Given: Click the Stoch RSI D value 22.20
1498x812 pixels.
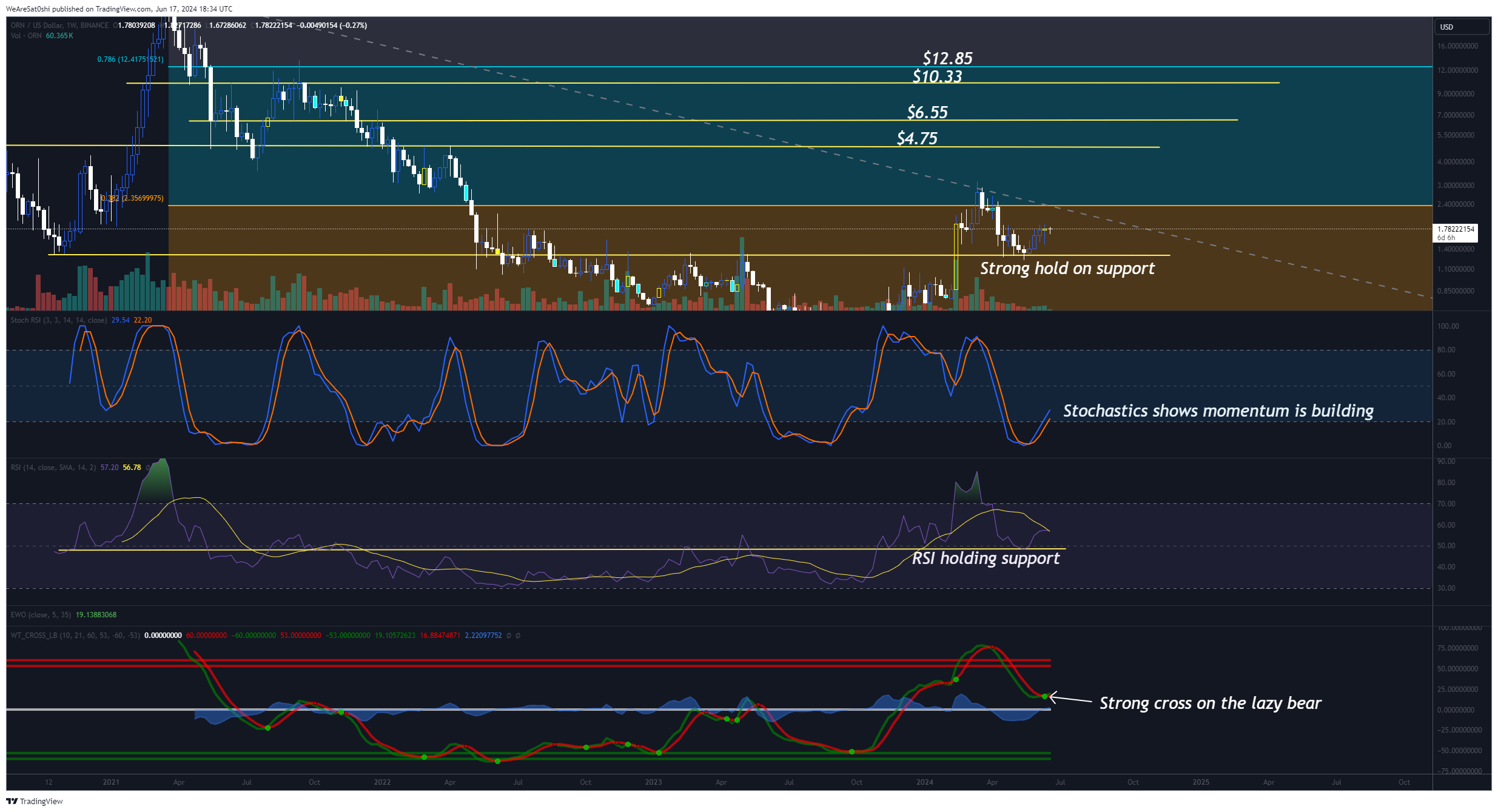Looking at the screenshot, I should pos(143,320).
